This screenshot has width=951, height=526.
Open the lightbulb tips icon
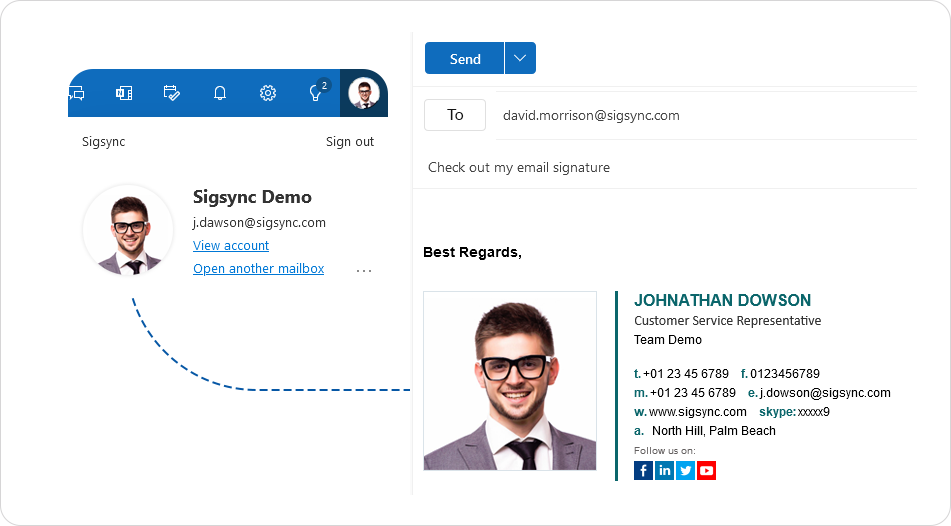coord(316,93)
